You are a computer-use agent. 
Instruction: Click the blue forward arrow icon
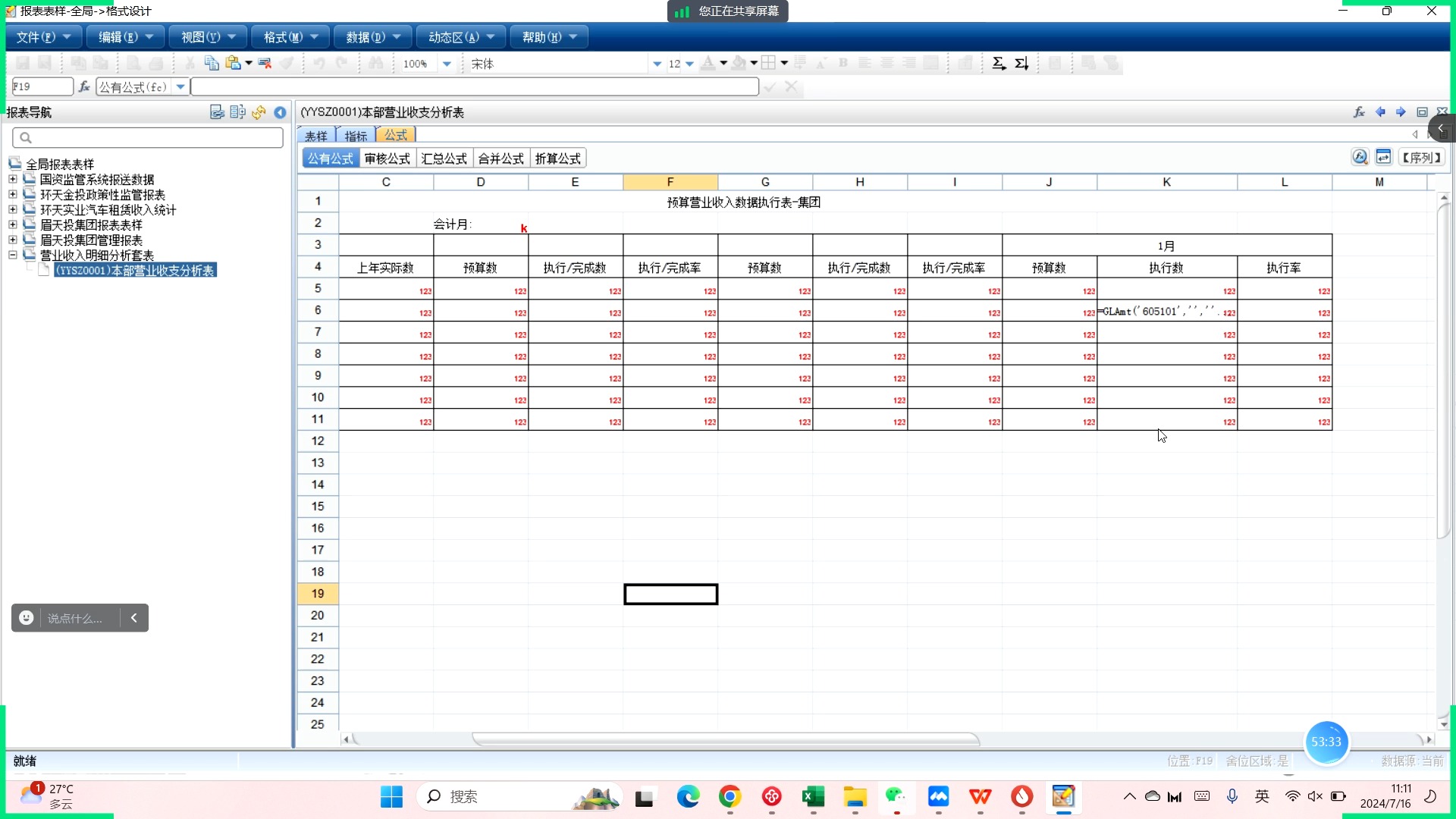1401,112
